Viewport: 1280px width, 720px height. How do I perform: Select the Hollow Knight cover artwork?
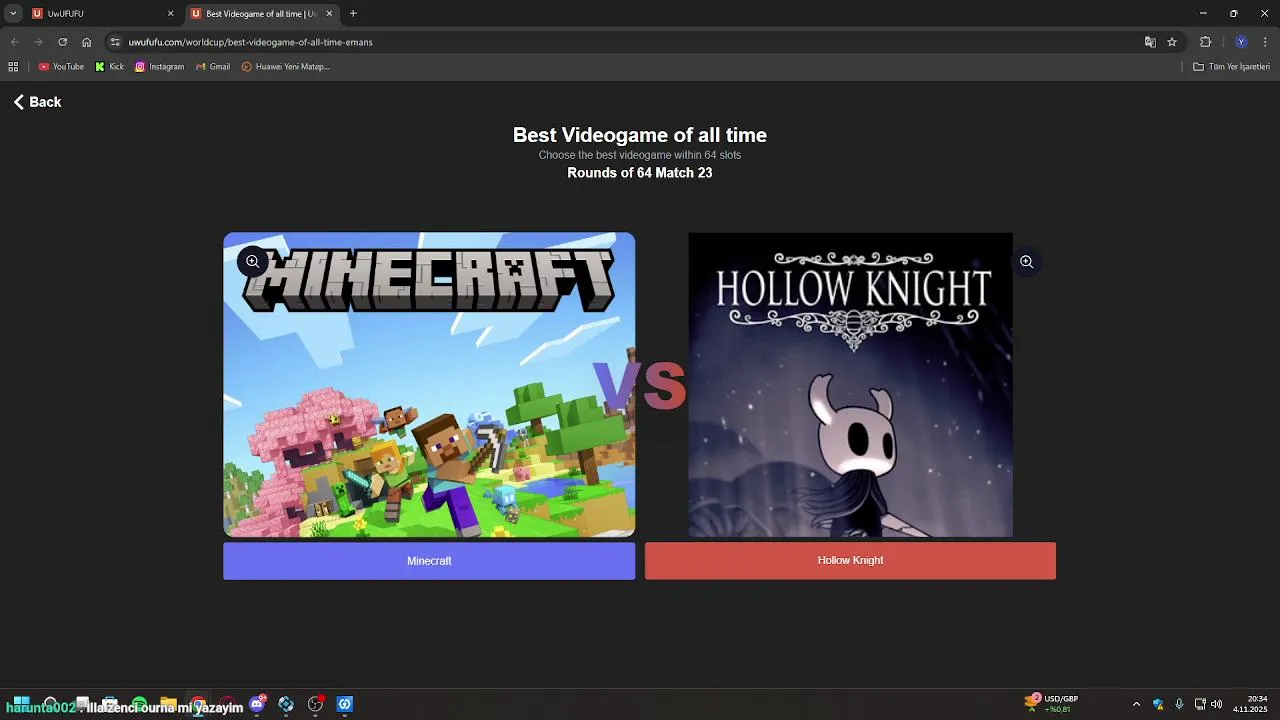850,385
